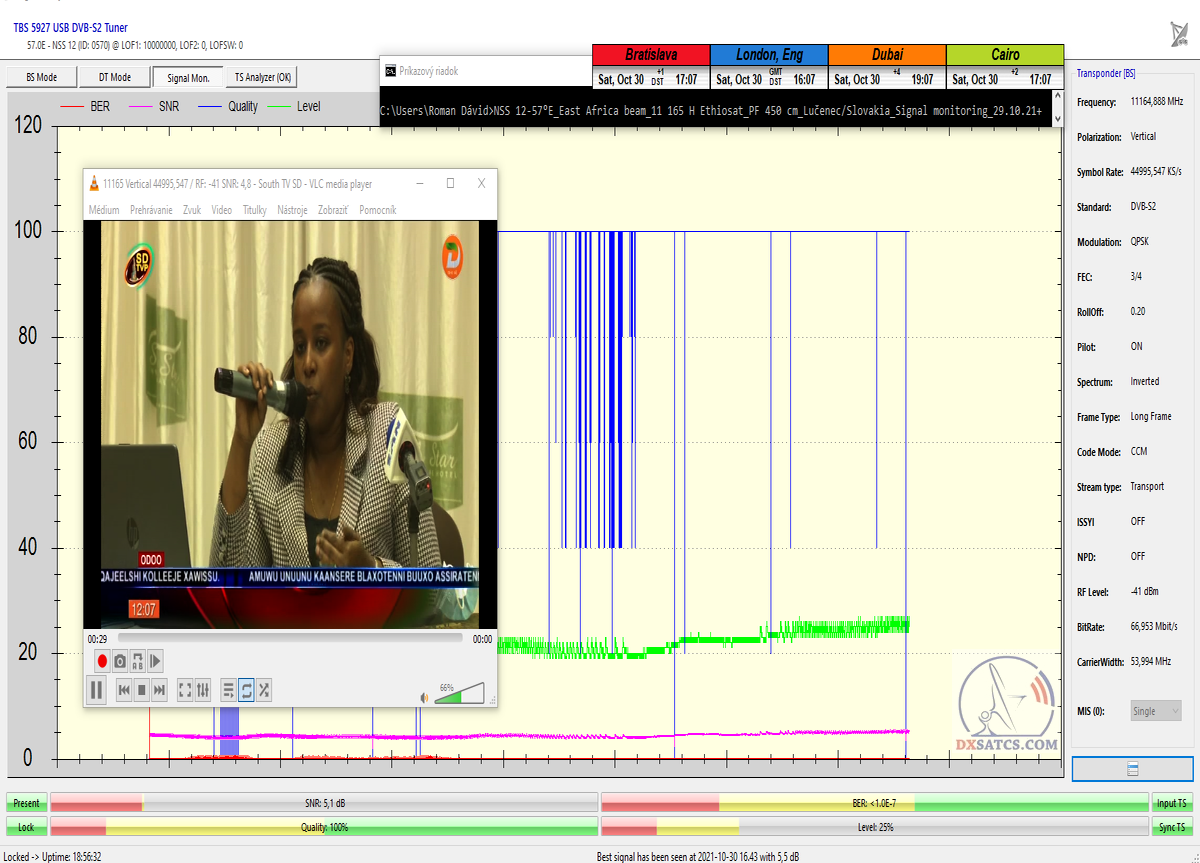Open VLC extended settings equalizer icon
The image size is (1200, 863).
[203, 689]
